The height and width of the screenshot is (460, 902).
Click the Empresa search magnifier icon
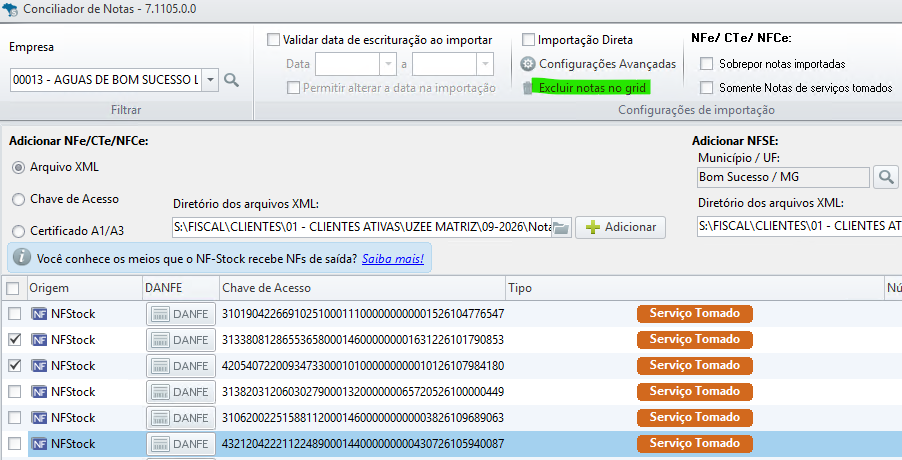(231, 80)
